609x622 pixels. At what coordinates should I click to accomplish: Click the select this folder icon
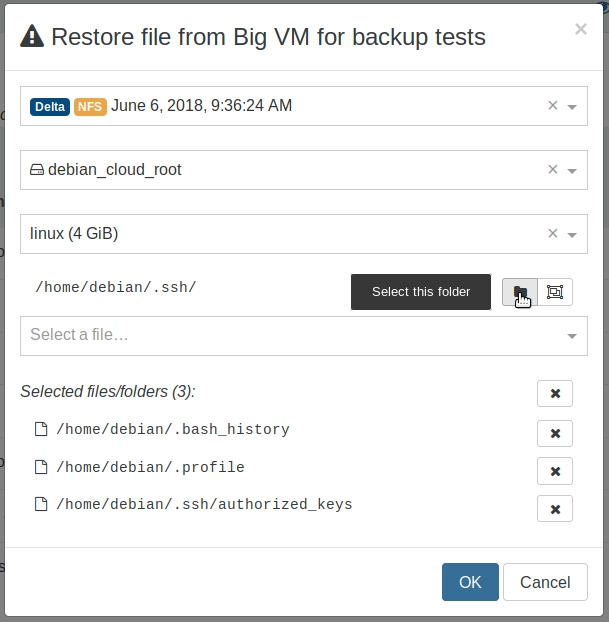tap(520, 292)
